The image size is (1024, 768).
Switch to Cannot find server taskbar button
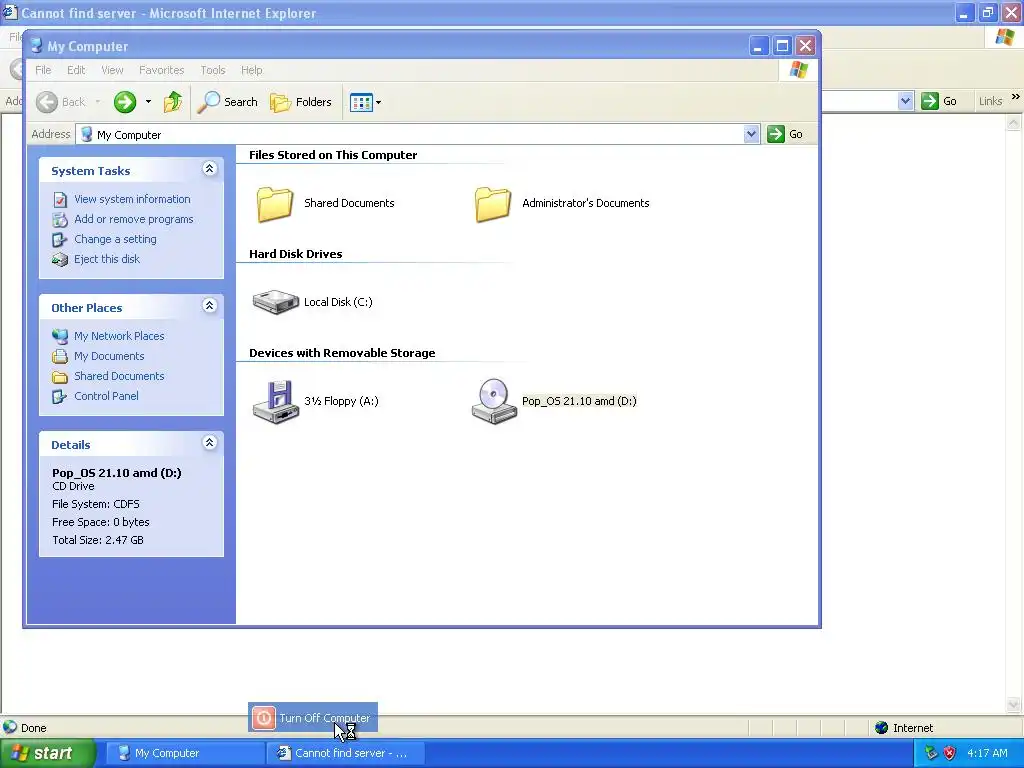tap(345, 753)
